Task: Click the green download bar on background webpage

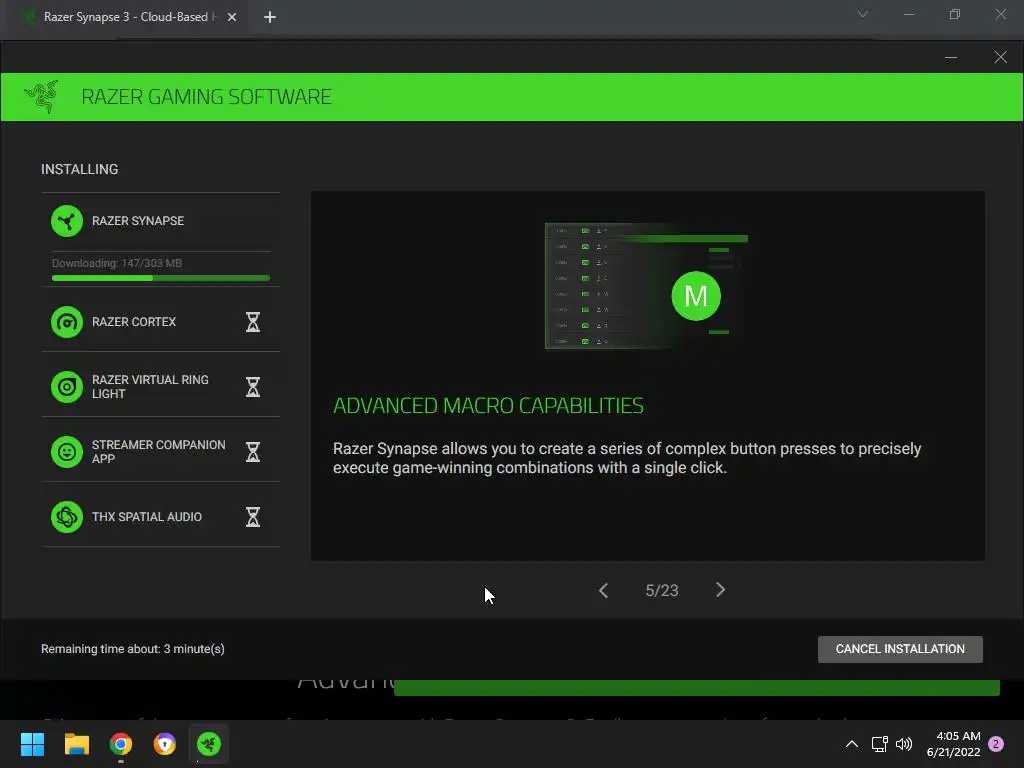Action: [696, 688]
